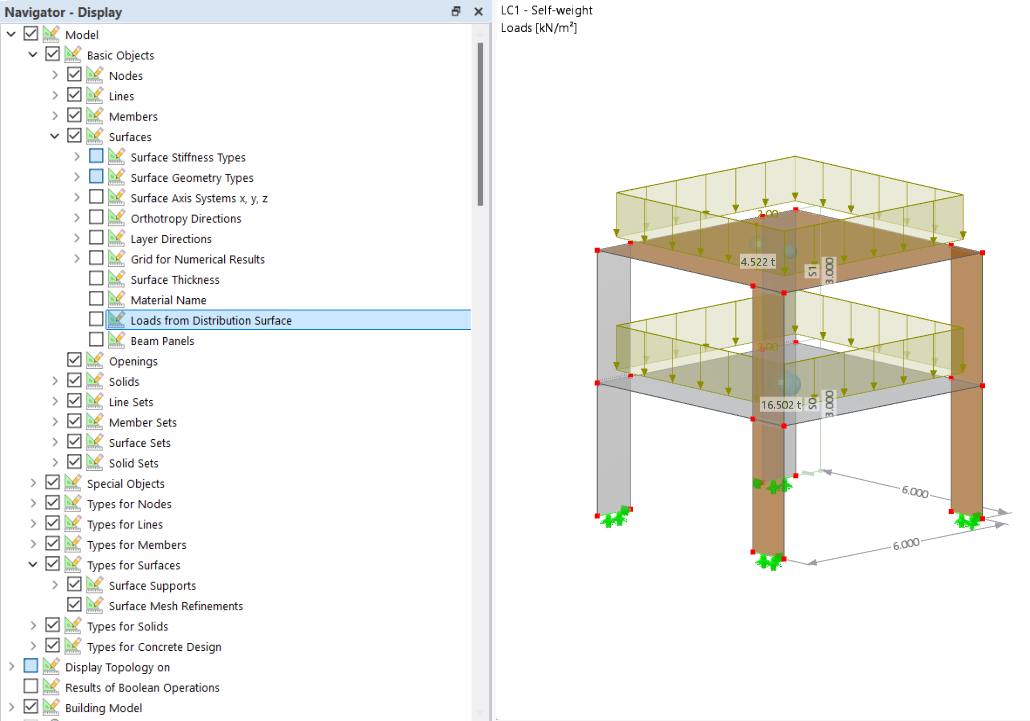Image resolution: width=1030 pixels, height=721 pixels.
Task: Expand the Building Model node
Action: pyautogui.click(x=11, y=707)
